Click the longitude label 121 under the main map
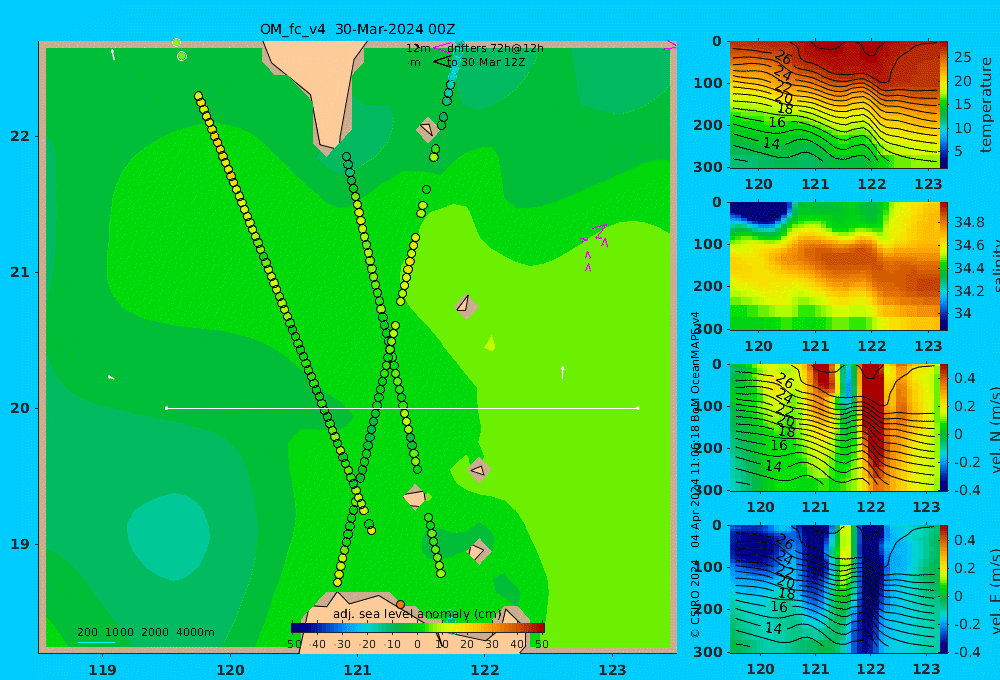 (x=357, y=670)
